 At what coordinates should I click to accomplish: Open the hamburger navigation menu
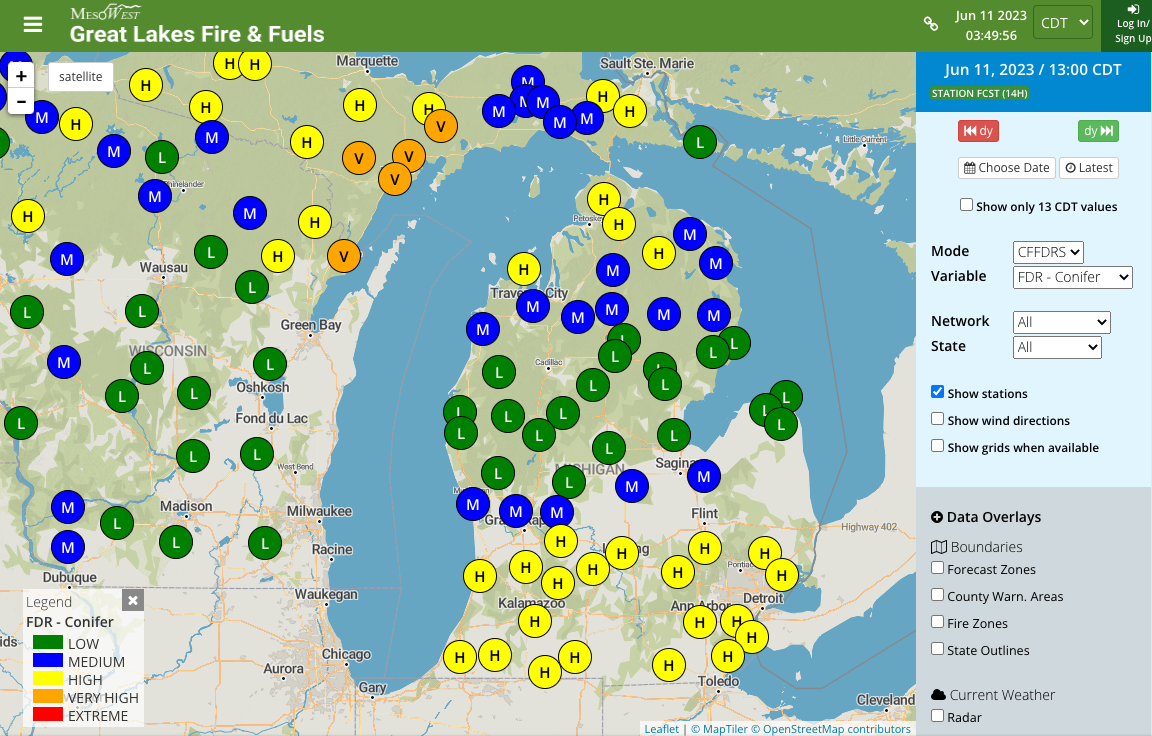pyautogui.click(x=33, y=25)
